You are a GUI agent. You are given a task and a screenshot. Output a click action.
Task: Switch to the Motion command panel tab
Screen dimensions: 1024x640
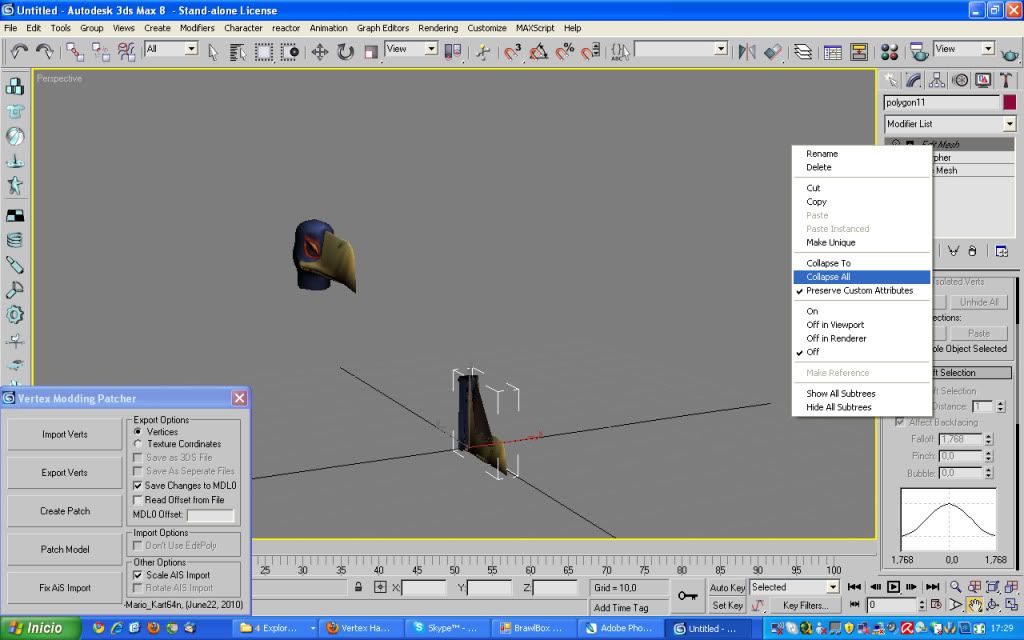click(960, 80)
